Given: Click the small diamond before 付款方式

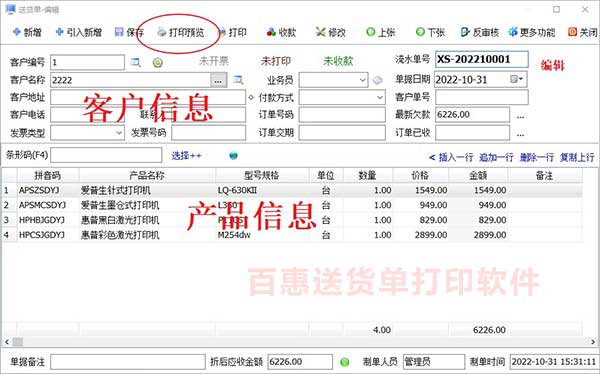Looking at the screenshot, I should click(251, 98).
